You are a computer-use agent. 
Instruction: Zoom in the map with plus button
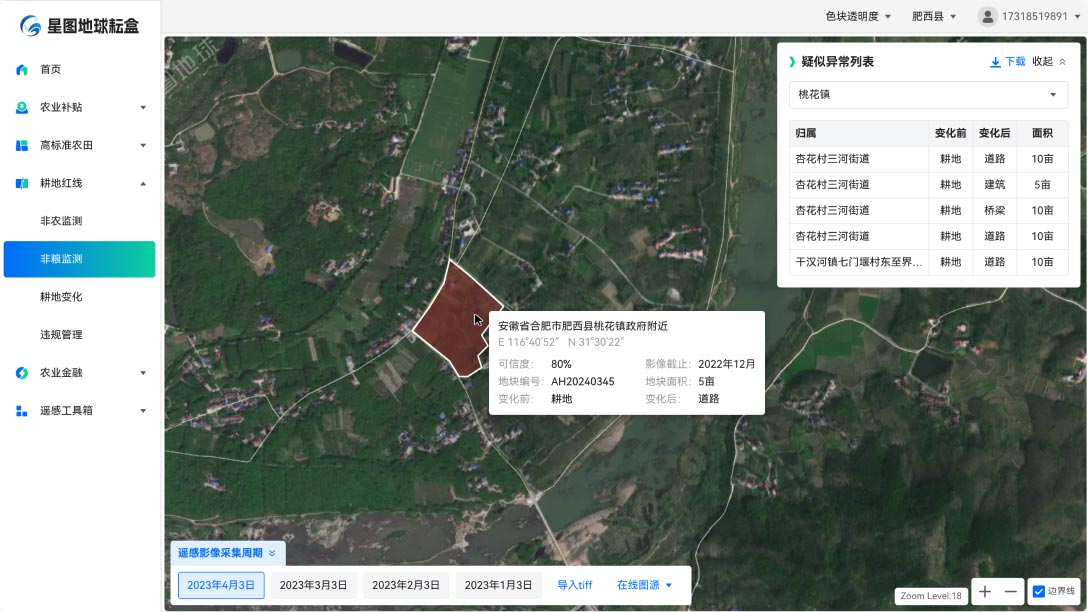click(x=985, y=592)
